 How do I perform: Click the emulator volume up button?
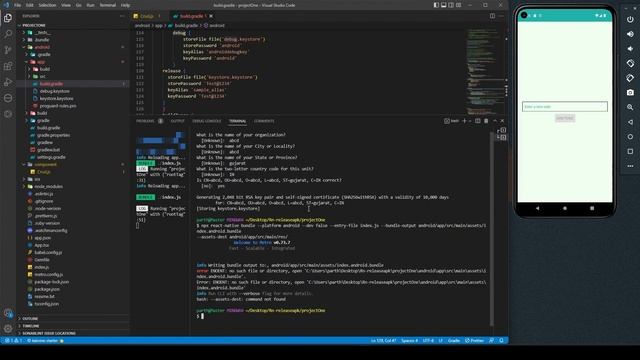pos(630,34)
